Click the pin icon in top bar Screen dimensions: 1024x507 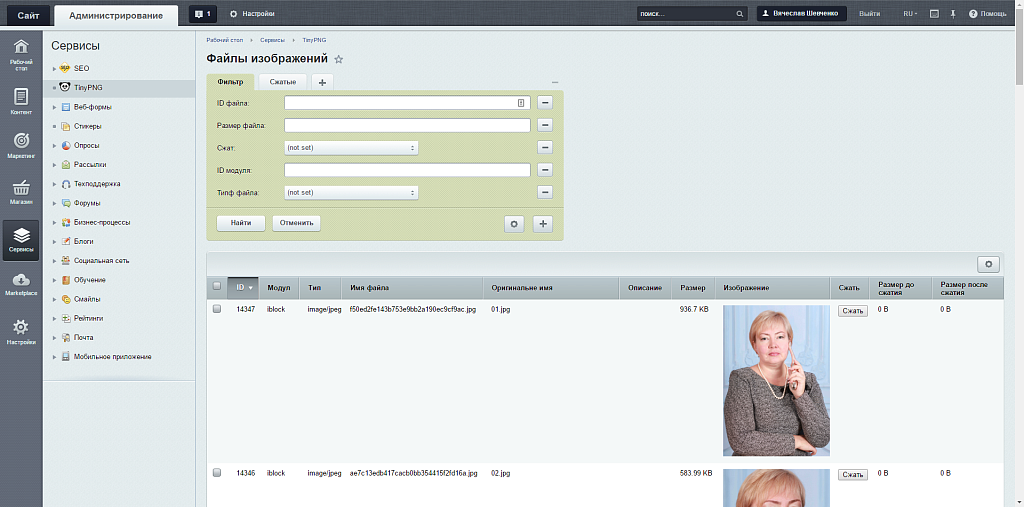953,14
